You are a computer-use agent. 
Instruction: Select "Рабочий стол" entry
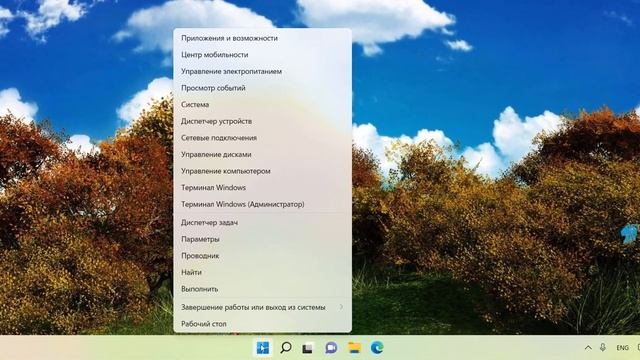click(x=262, y=324)
